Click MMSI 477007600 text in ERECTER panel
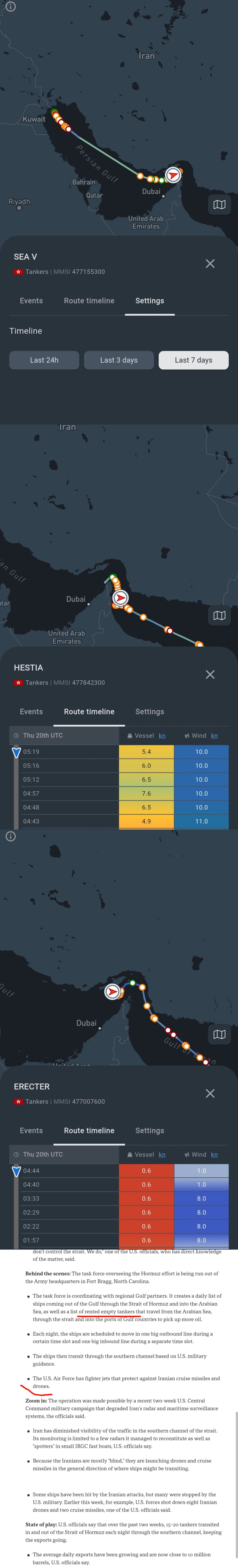 [79, 1102]
